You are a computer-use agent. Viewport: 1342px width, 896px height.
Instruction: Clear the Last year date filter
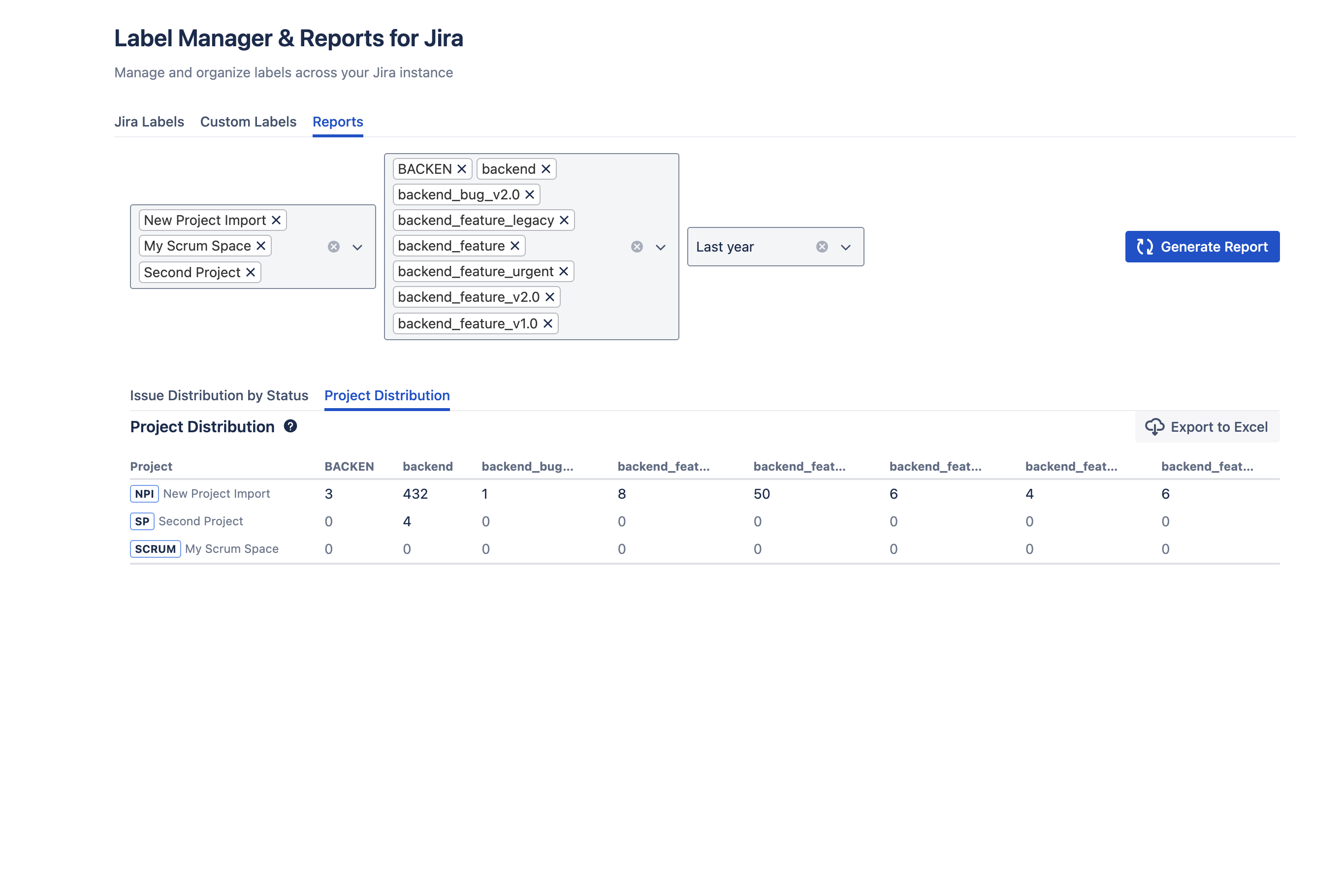(x=822, y=246)
